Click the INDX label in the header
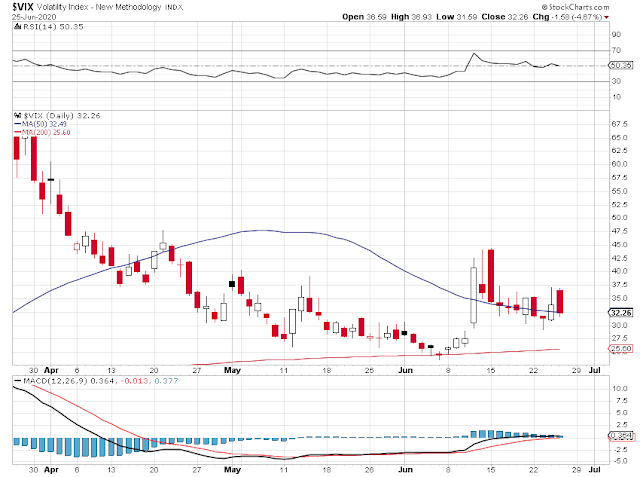The height and width of the screenshot is (477, 640). click(x=174, y=7)
